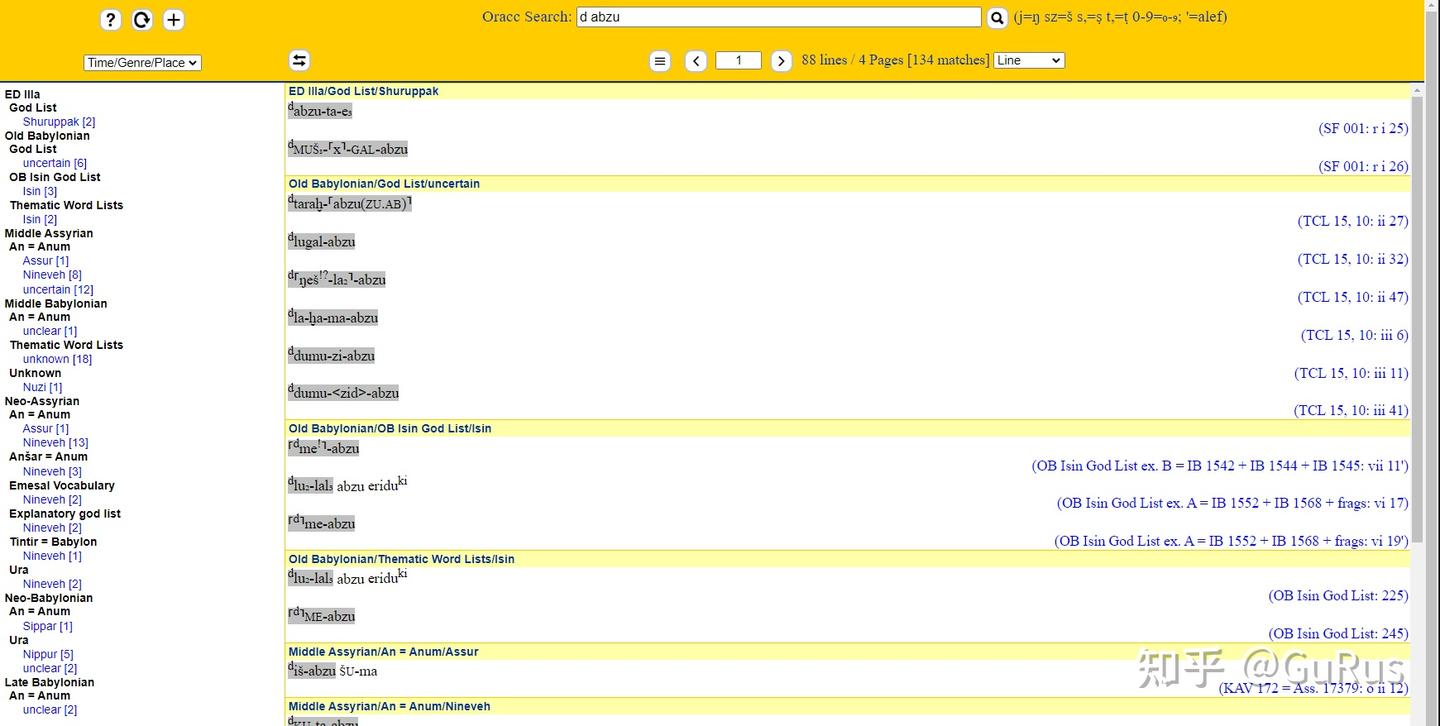Select Nuzi [1] in sidebar
This screenshot has width=1440, height=726.
pyautogui.click(x=43, y=387)
